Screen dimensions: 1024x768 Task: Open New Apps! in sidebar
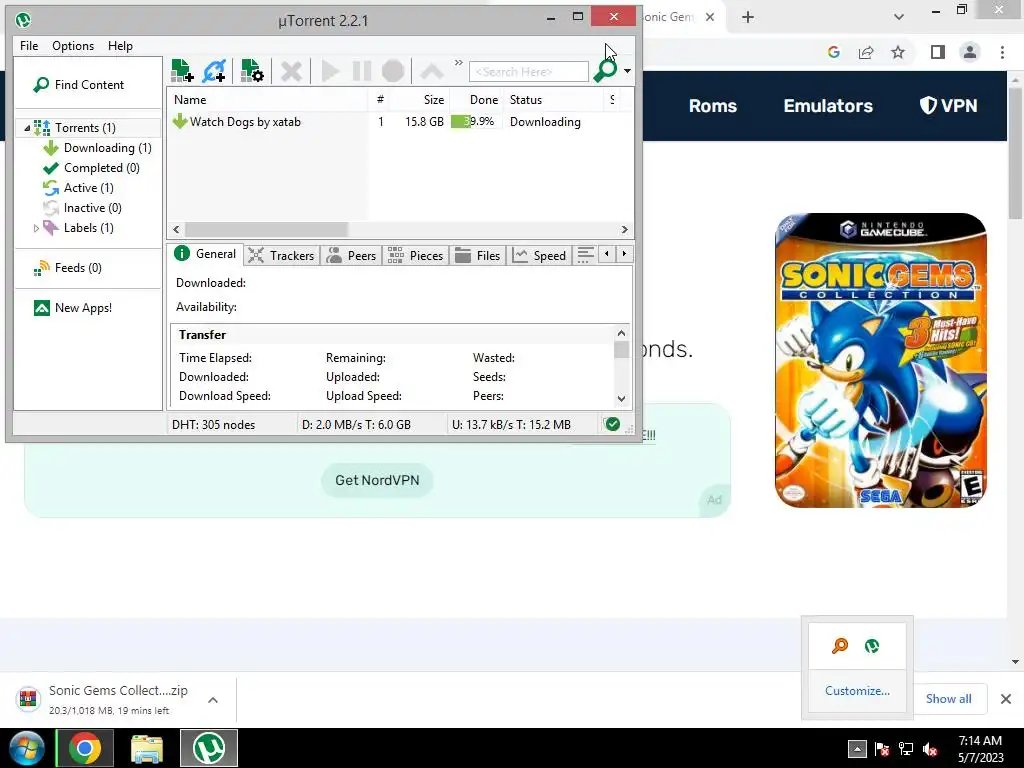72,308
